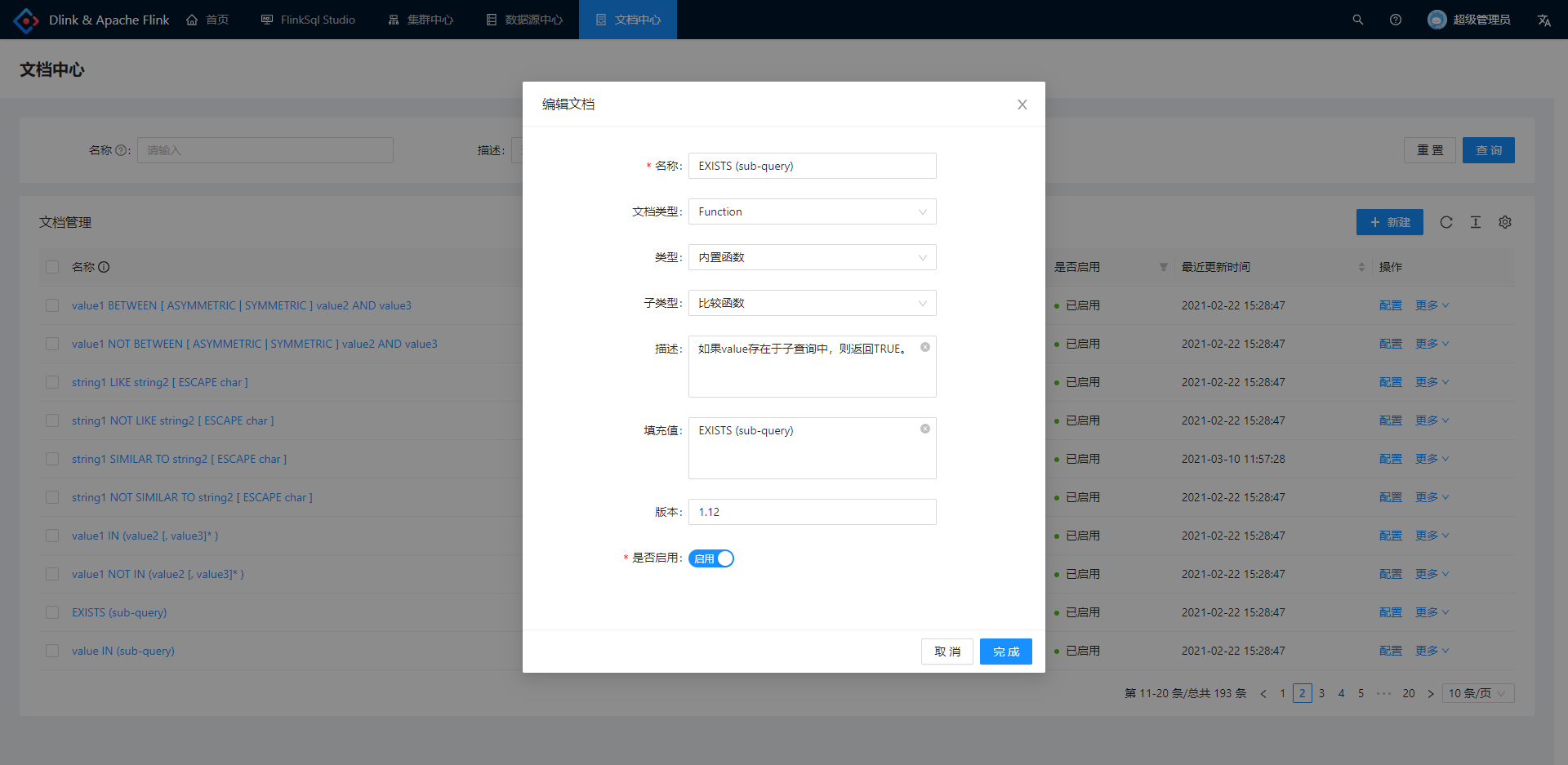
Task: Check the string1 SIMILAR TO row checkbox
Action: [x=52, y=459]
